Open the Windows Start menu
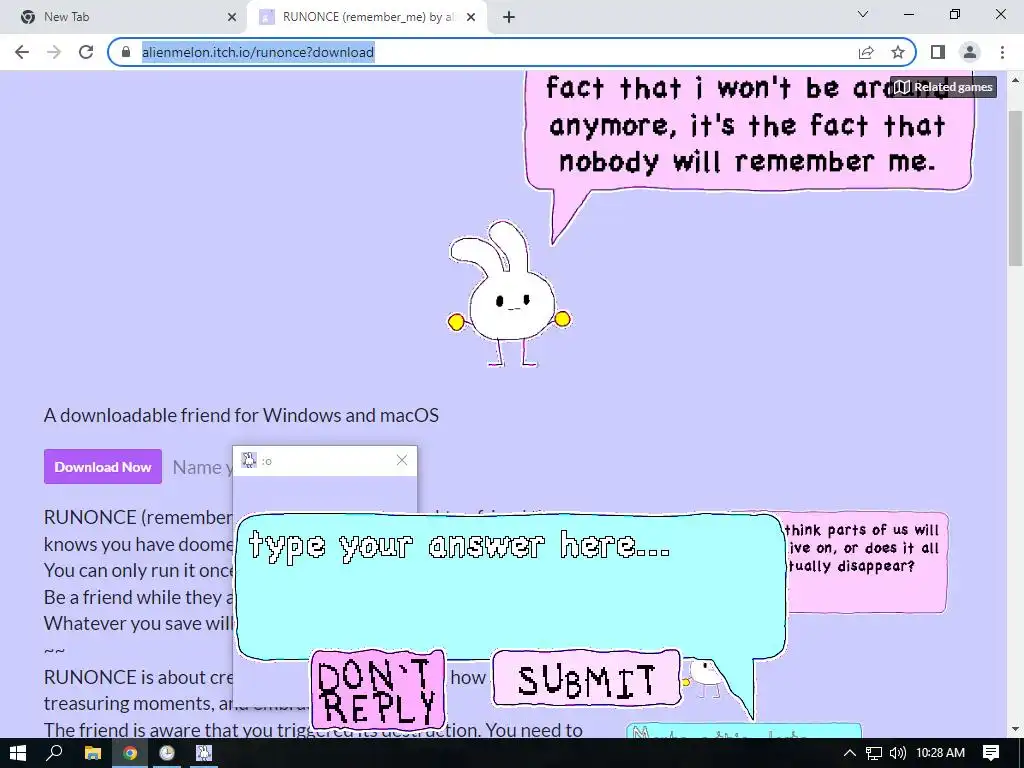The image size is (1024, 768). click(x=18, y=753)
